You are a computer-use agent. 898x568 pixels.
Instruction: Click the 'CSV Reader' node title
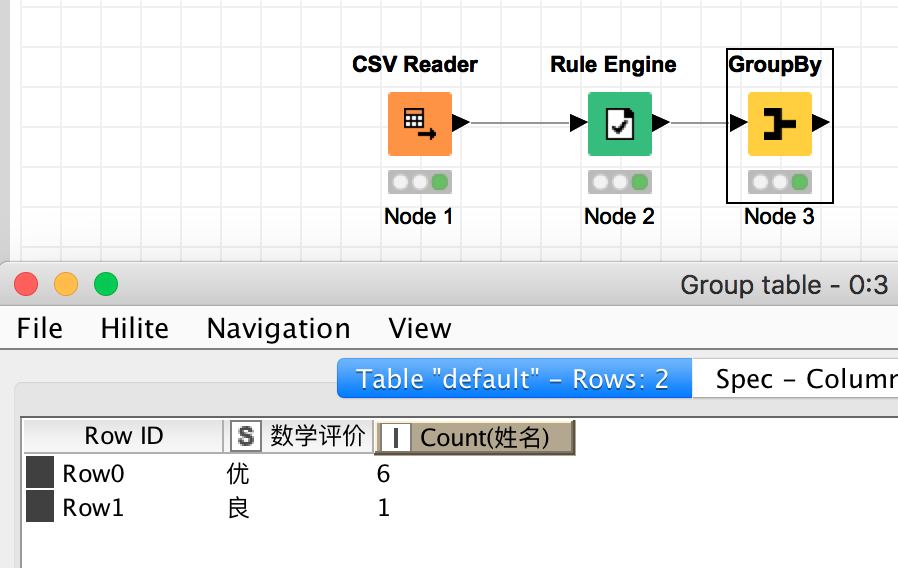click(x=415, y=64)
